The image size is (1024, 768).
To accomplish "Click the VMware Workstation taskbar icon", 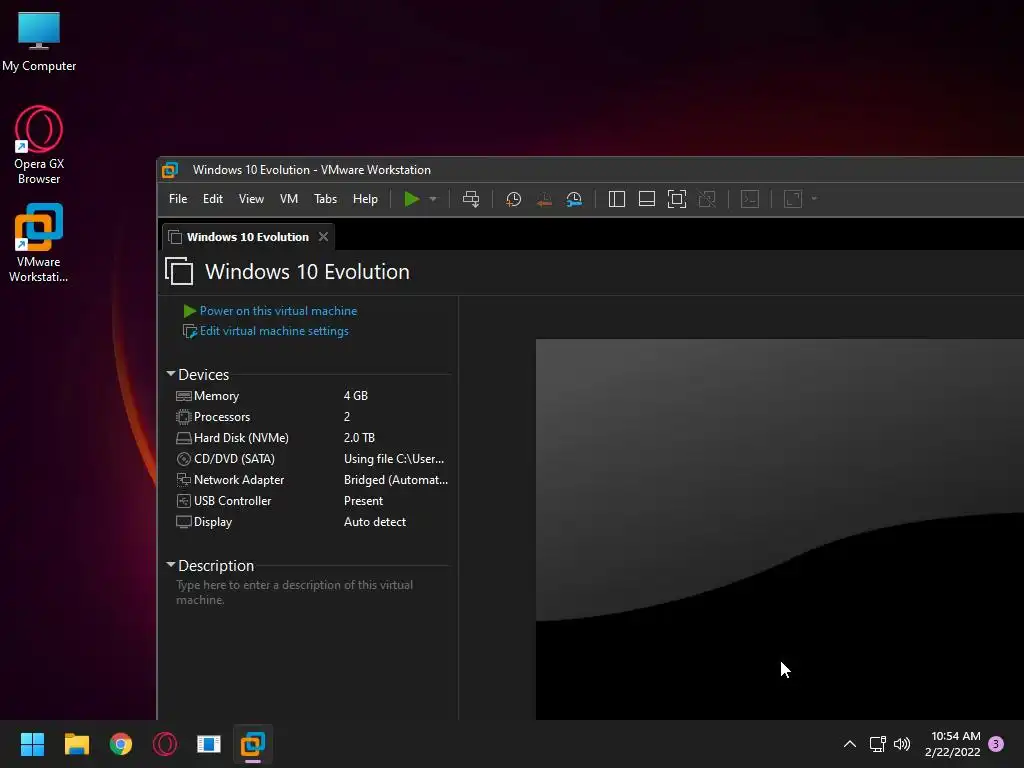I will 253,744.
